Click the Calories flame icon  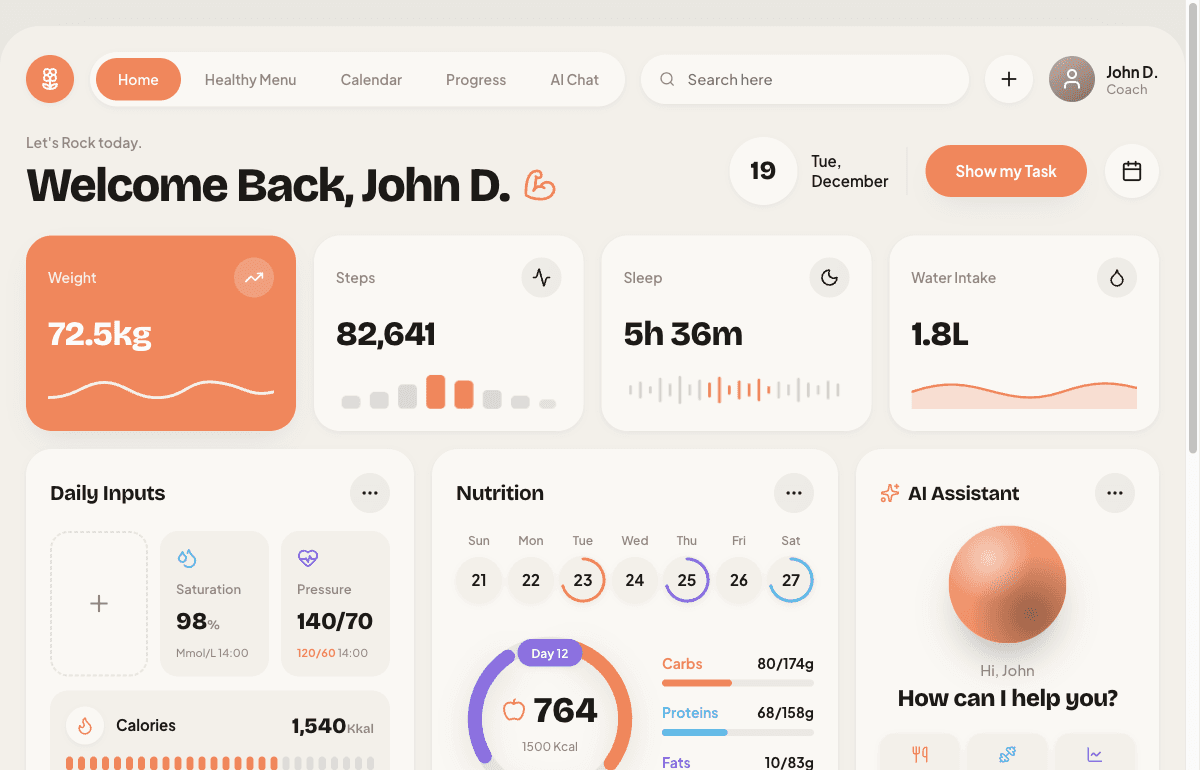85,726
